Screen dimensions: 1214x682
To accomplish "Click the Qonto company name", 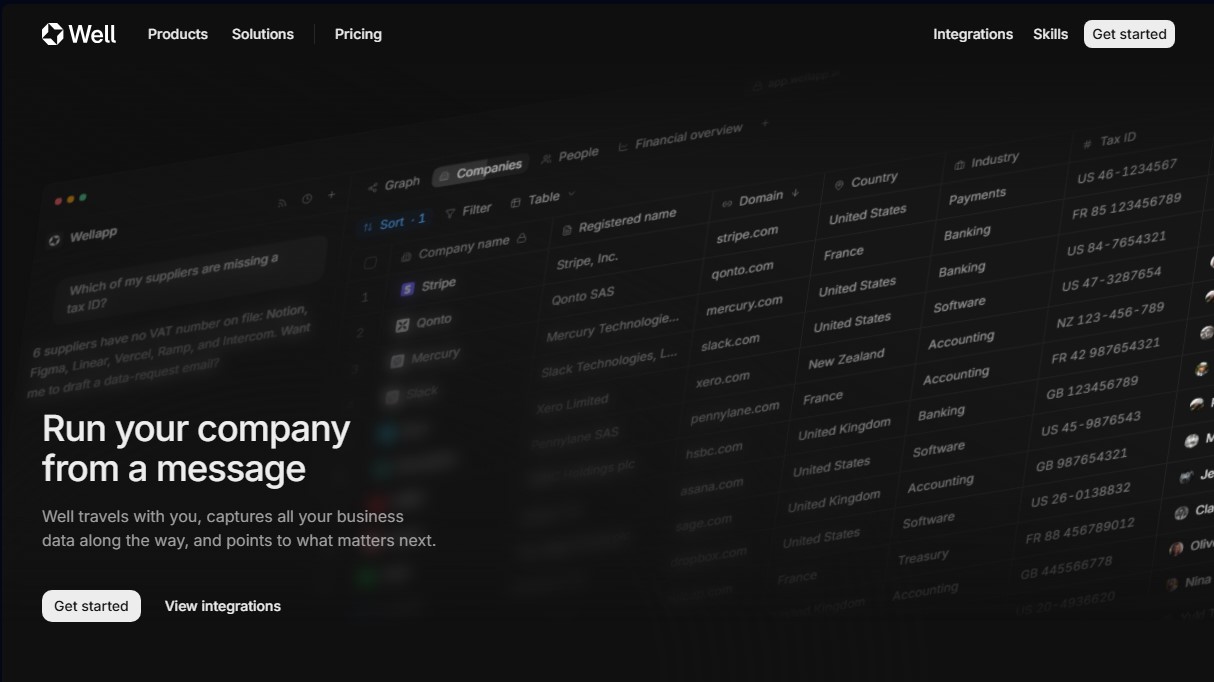I will point(434,321).
